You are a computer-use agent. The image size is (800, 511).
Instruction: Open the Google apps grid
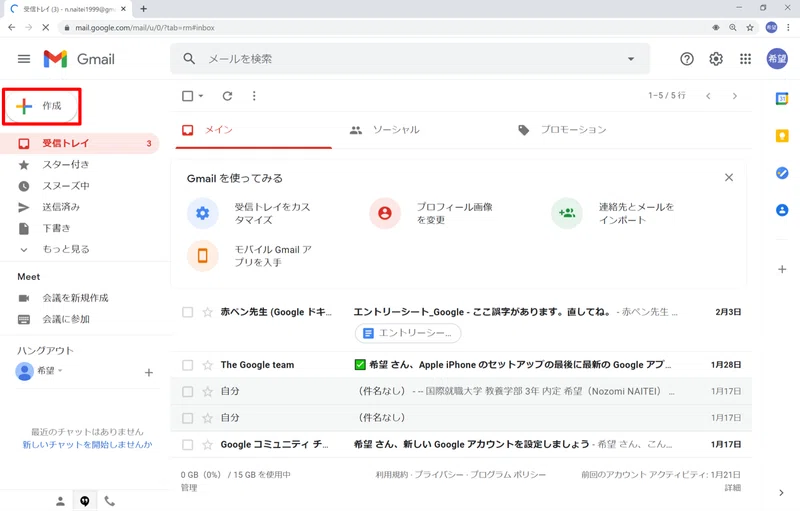pyautogui.click(x=745, y=59)
